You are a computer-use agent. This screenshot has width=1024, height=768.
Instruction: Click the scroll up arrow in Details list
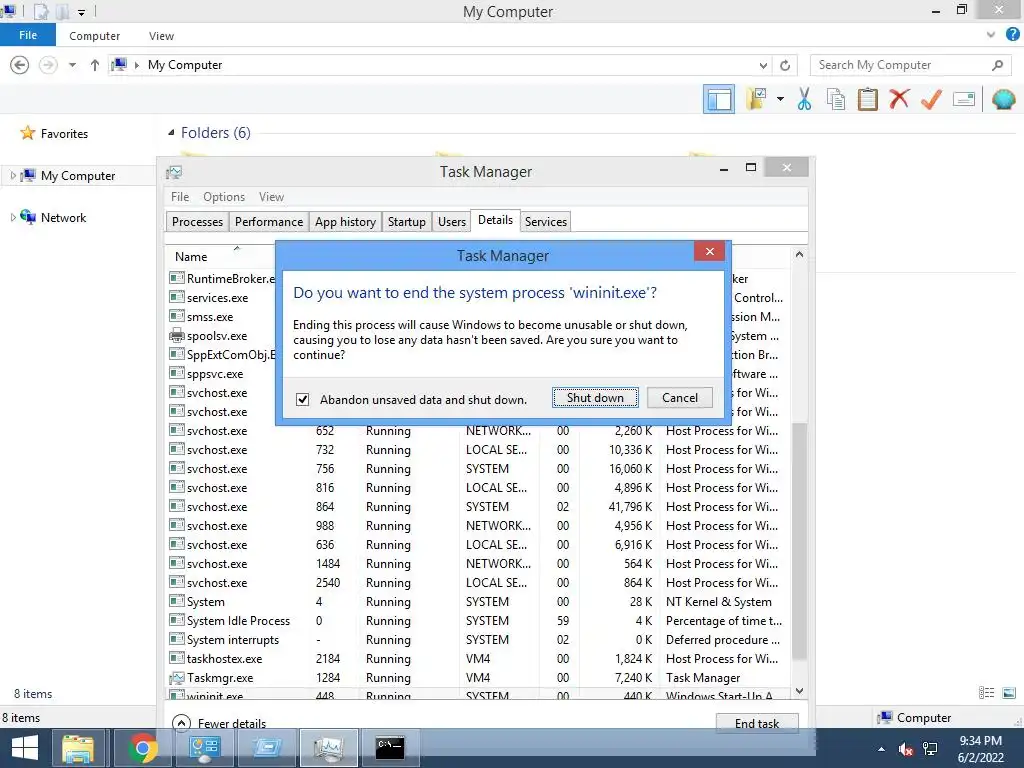coord(799,255)
